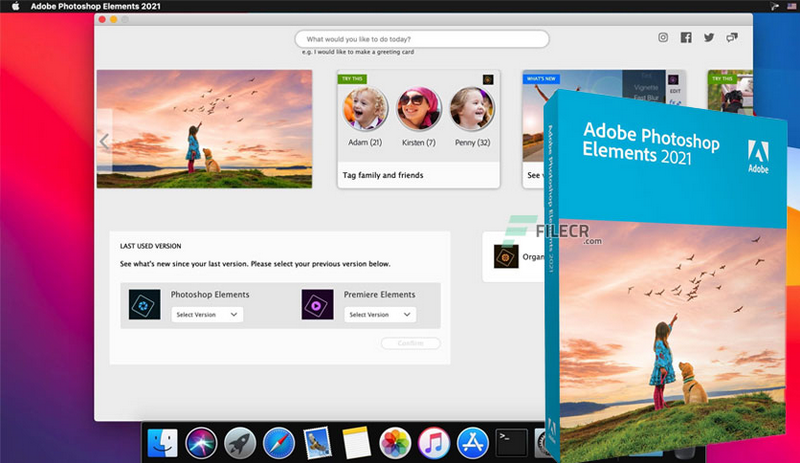Open Terminal from the dock

(x=511, y=443)
